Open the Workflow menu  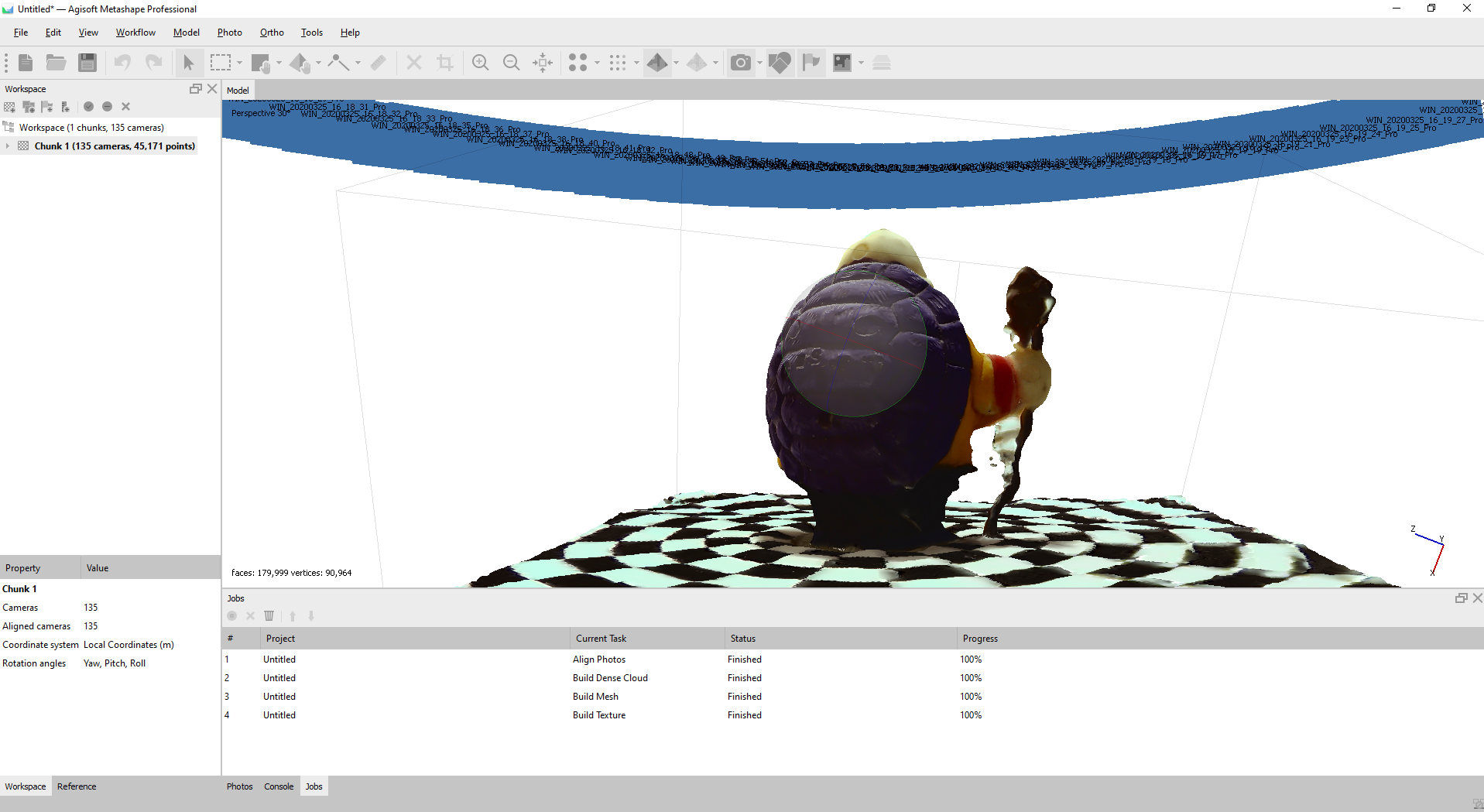(135, 33)
